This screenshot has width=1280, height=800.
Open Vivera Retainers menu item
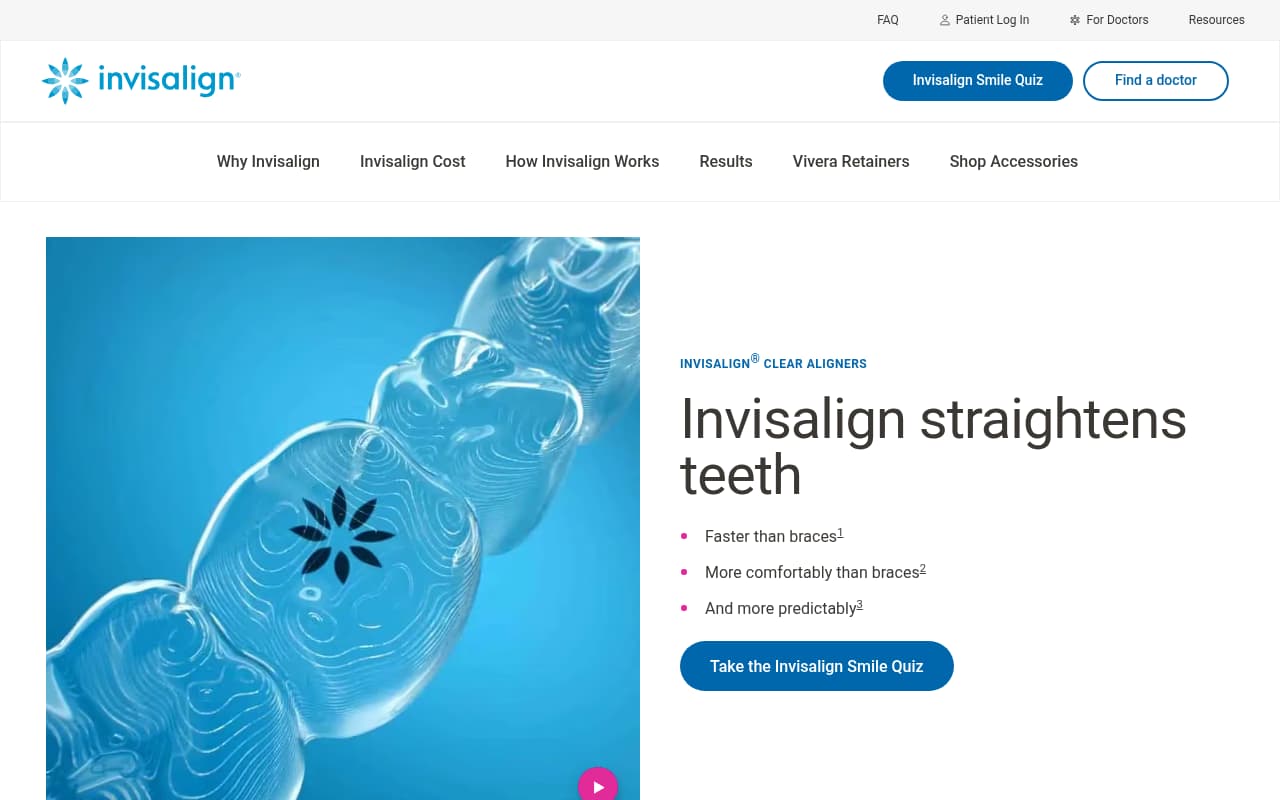click(x=851, y=161)
